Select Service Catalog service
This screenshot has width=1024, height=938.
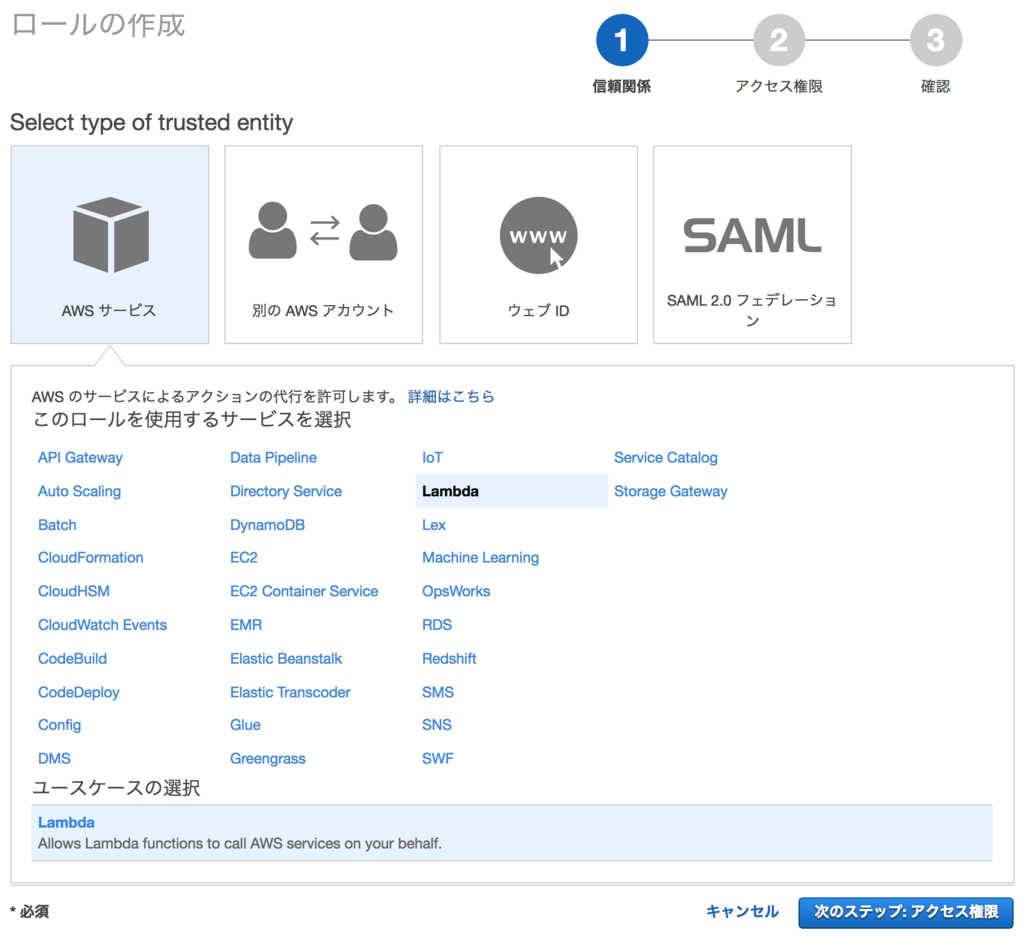click(666, 457)
